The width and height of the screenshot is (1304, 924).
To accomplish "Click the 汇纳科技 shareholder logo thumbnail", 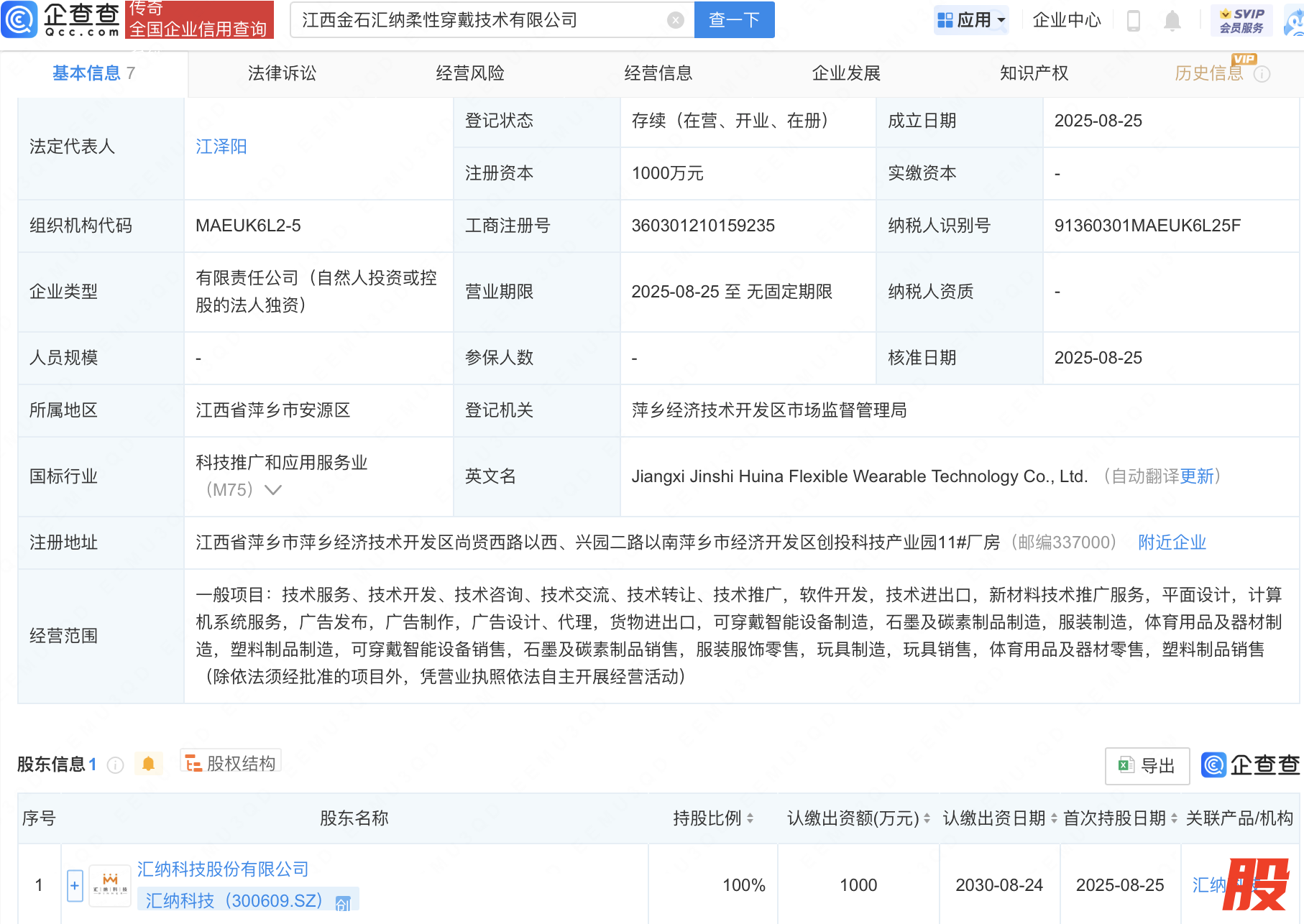I will (110, 885).
